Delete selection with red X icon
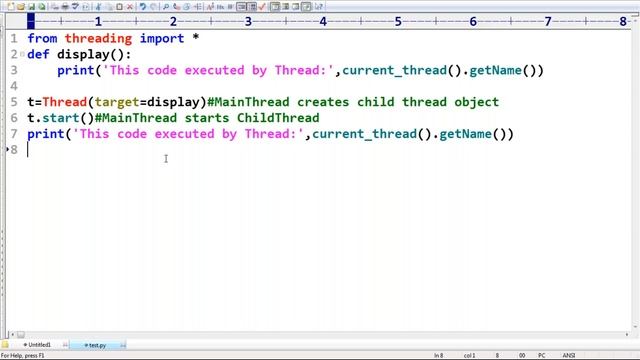Screen dimensions: 640x360 [x=130, y=7]
